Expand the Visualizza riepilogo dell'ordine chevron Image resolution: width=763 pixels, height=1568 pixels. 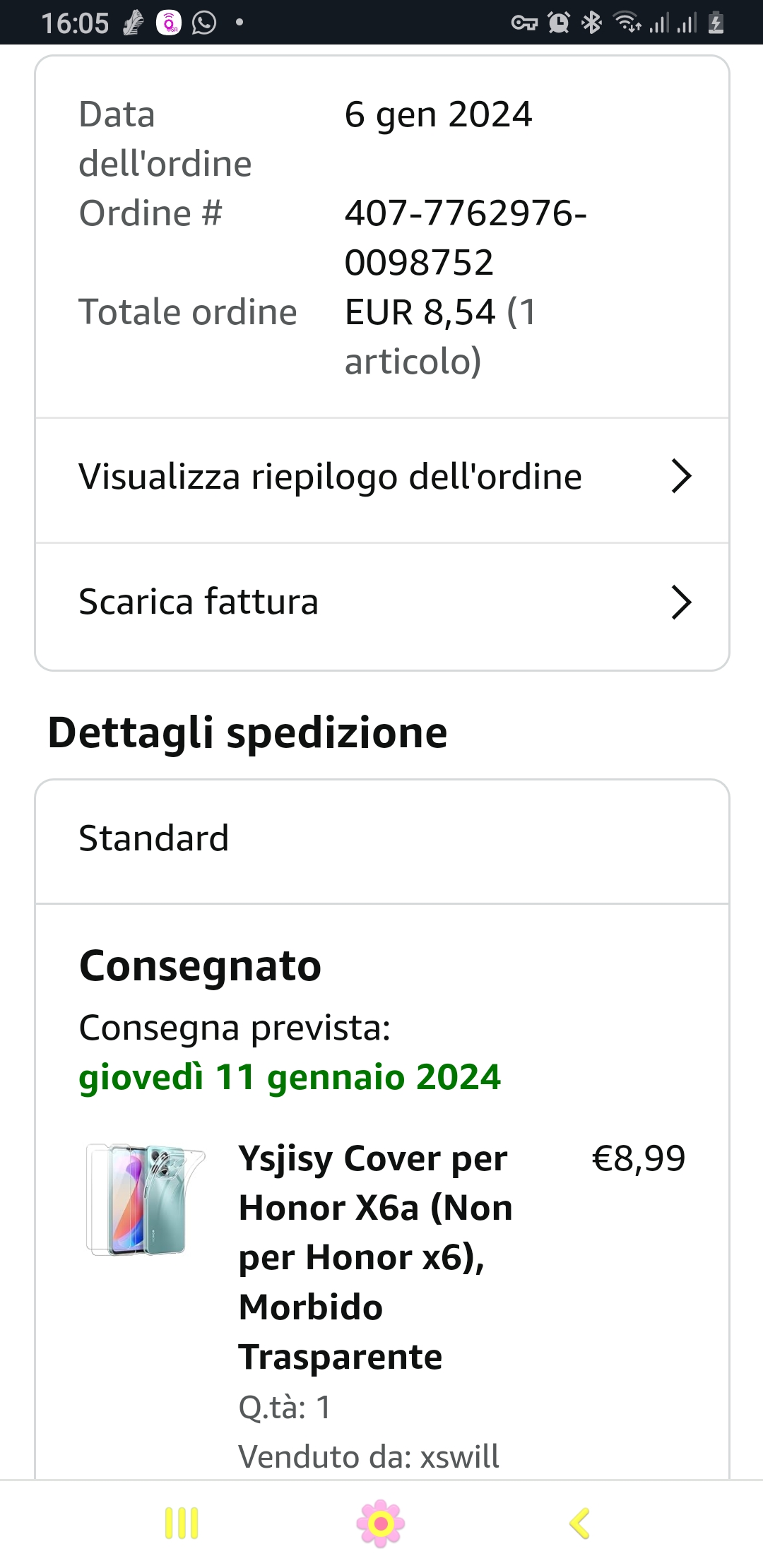(x=681, y=476)
